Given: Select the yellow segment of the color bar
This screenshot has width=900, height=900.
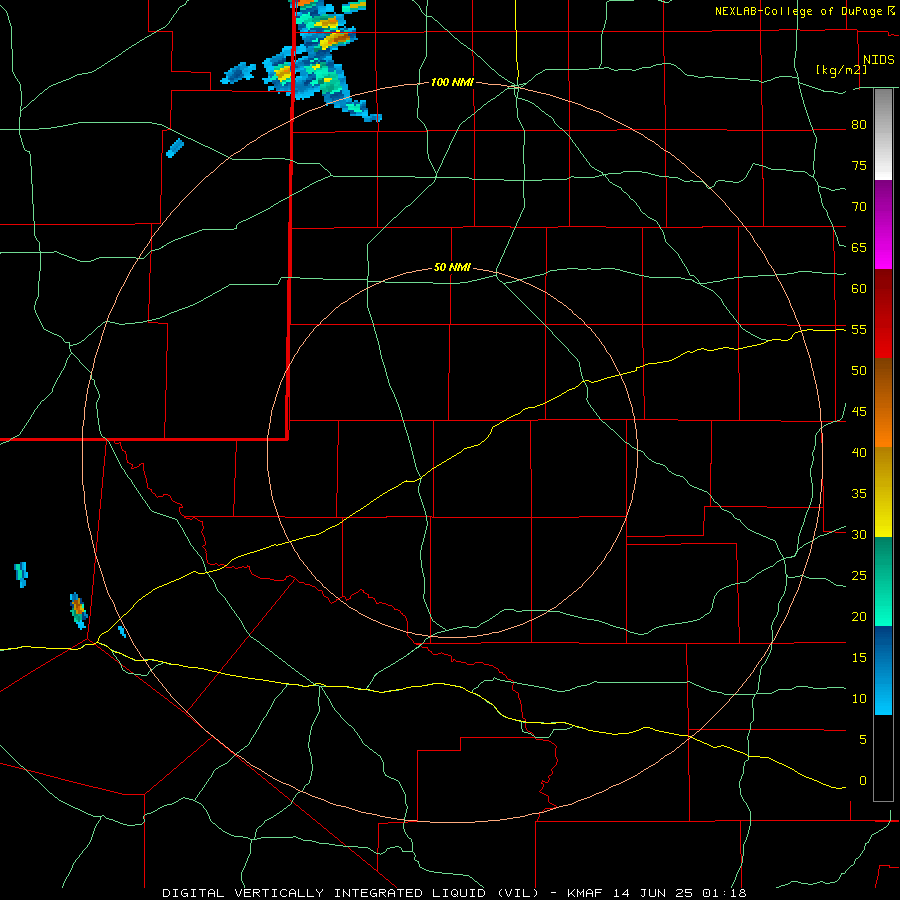Looking at the screenshot, I should pos(883,492).
